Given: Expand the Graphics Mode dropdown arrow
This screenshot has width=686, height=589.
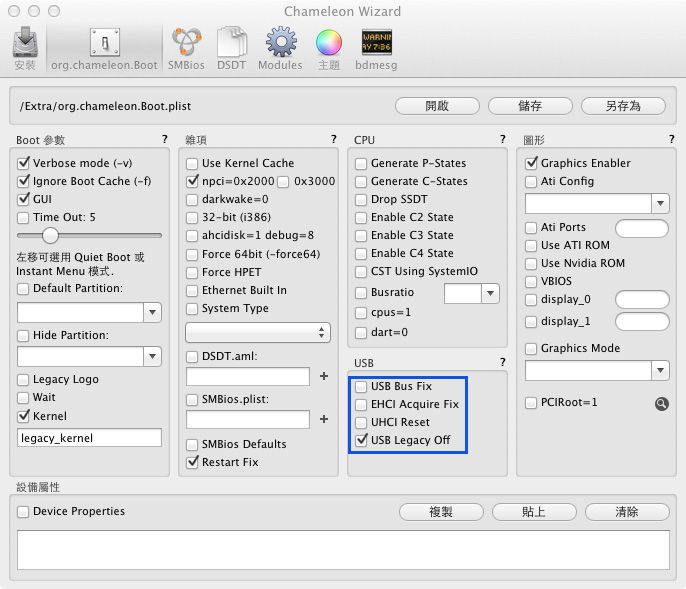Looking at the screenshot, I should (x=660, y=371).
